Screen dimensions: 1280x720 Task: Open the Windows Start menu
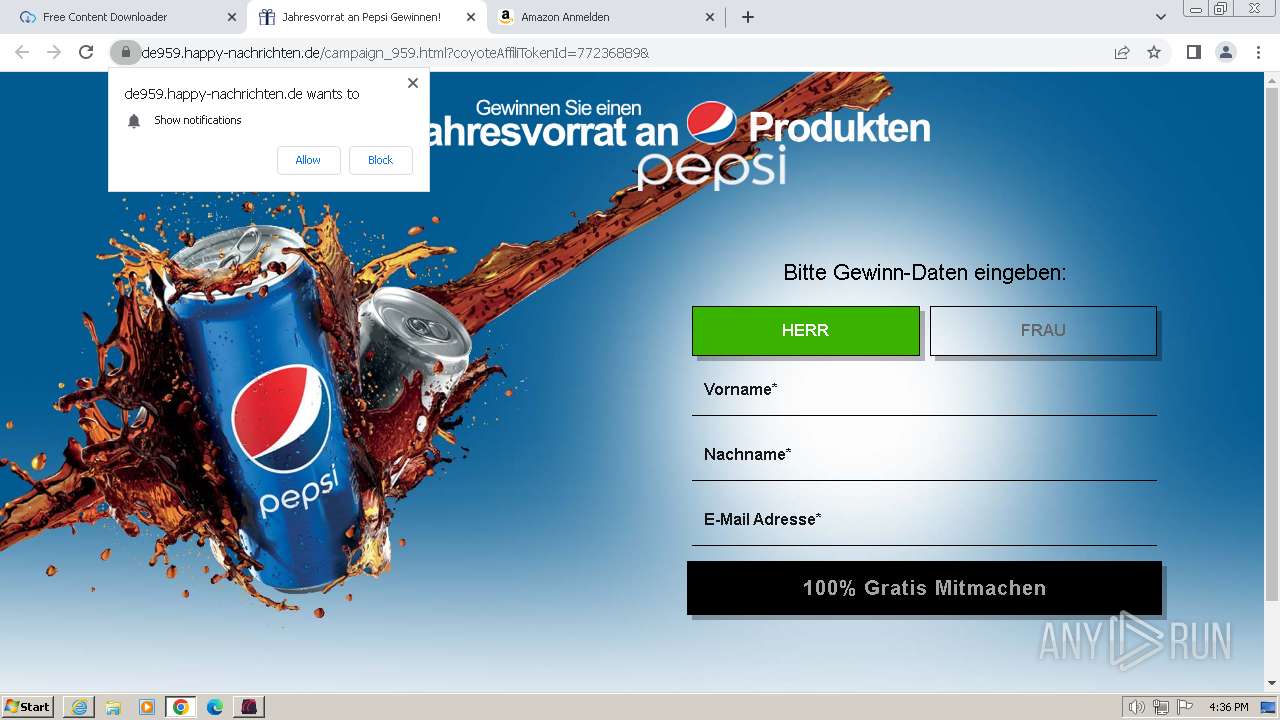pos(28,707)
